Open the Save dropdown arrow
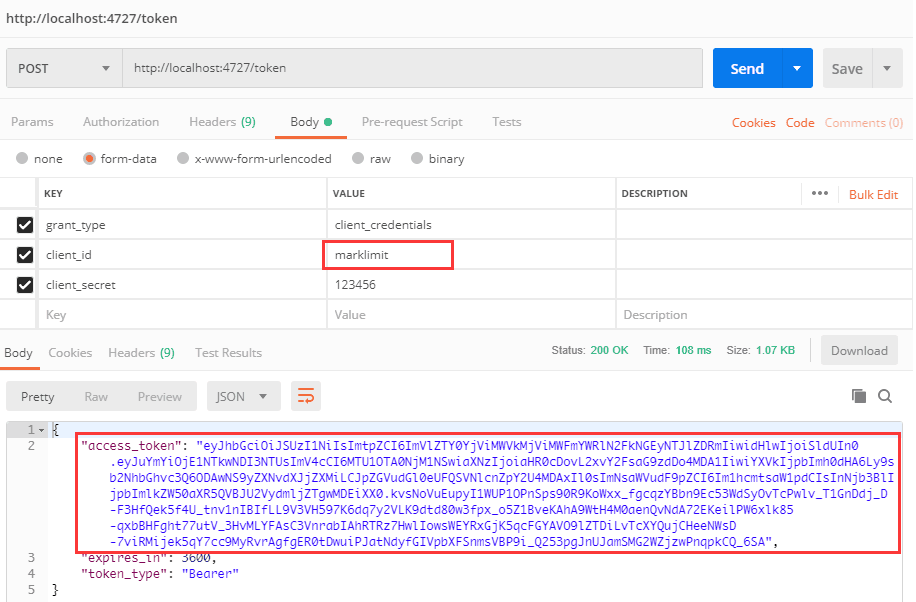Image resolution: width=916 pixels, height=602 pixels. pyautogui.click(x=887, y=68)
